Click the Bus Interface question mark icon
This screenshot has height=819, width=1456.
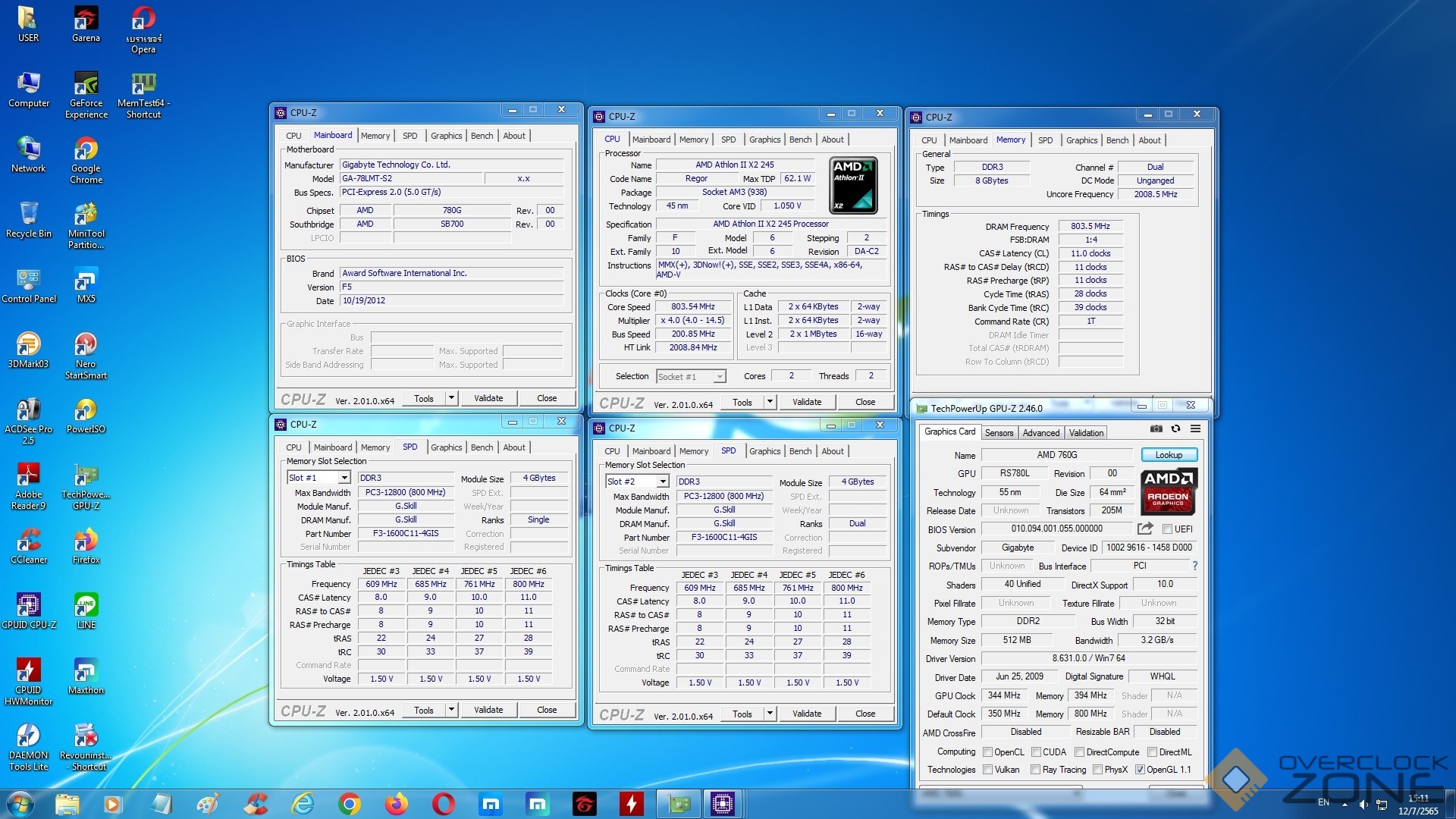tap(1195, 566)
